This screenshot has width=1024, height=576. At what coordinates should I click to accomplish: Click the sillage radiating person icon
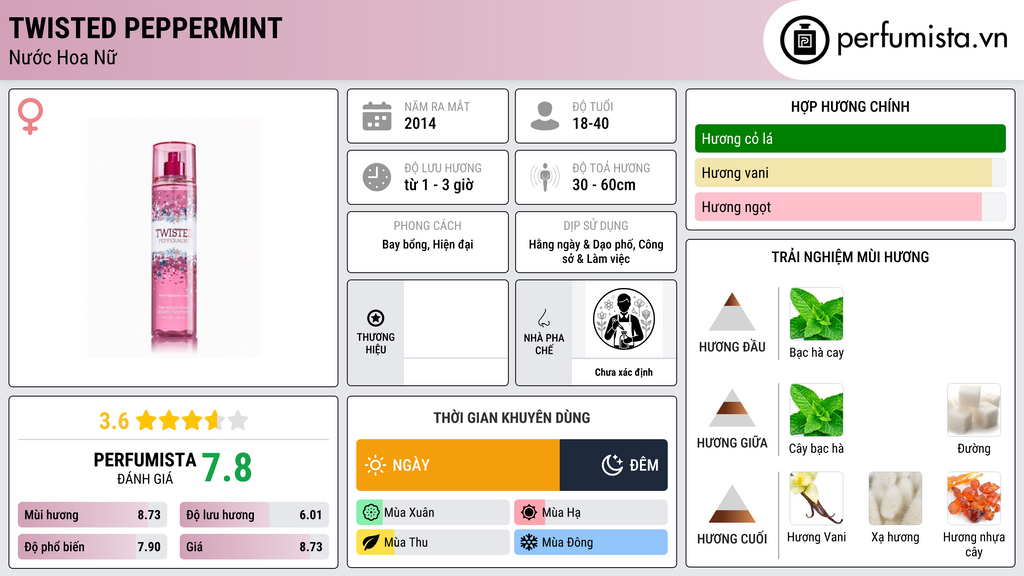[x=545, y=177]
